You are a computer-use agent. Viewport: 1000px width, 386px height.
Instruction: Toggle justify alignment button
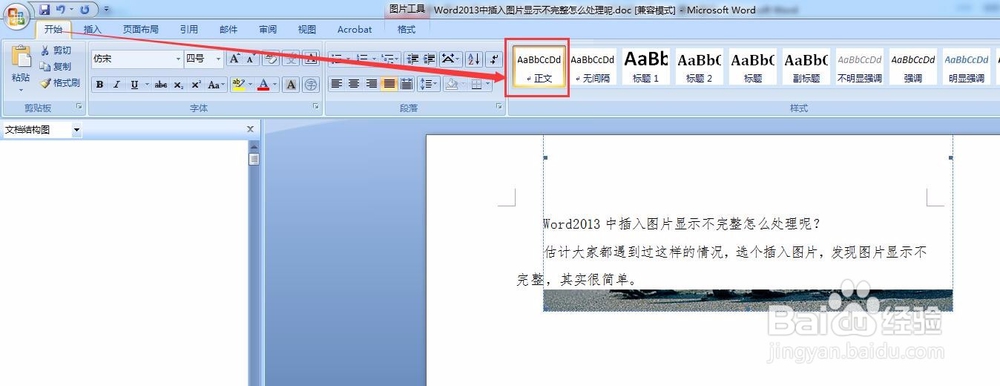pyautogui.click(x=388, y=84)
